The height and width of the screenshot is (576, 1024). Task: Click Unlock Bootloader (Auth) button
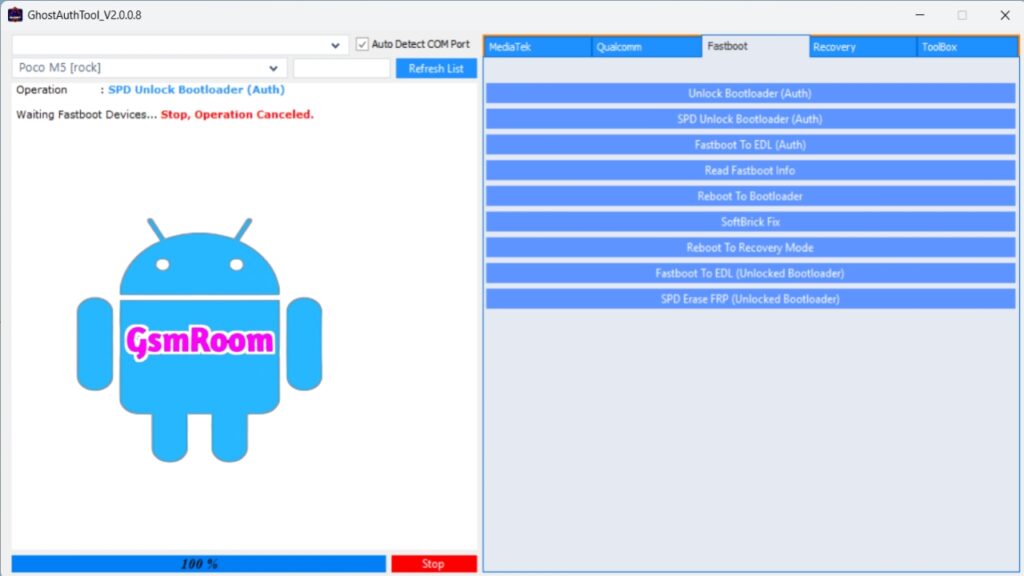pyautogui.click(x=750, y=94)
